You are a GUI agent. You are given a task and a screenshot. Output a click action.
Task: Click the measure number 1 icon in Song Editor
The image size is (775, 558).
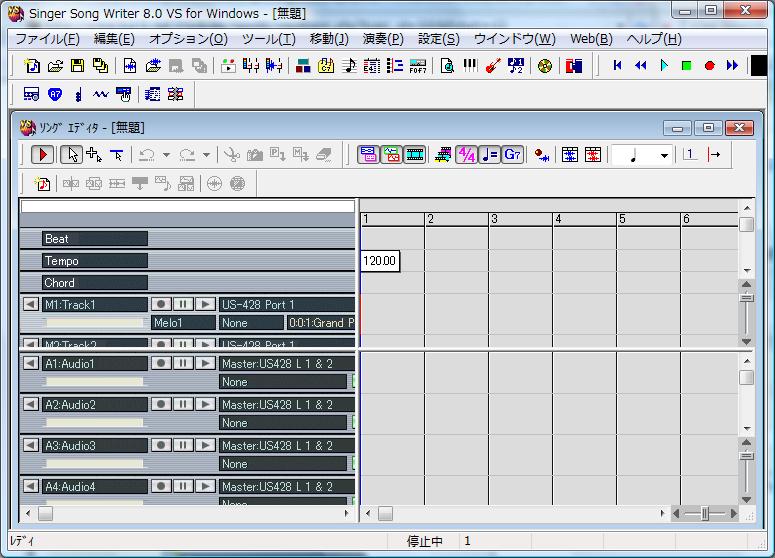click(690, 155)
